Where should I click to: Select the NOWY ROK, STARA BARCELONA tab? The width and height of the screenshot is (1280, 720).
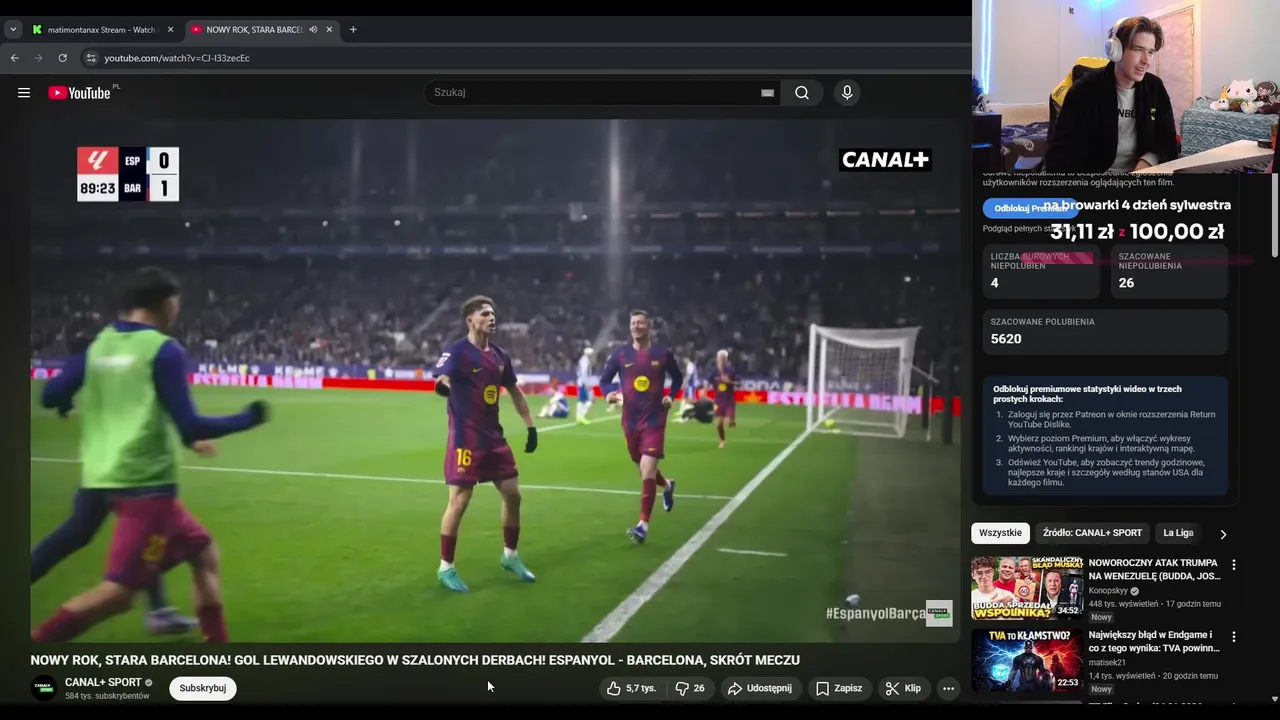point(252,30)
